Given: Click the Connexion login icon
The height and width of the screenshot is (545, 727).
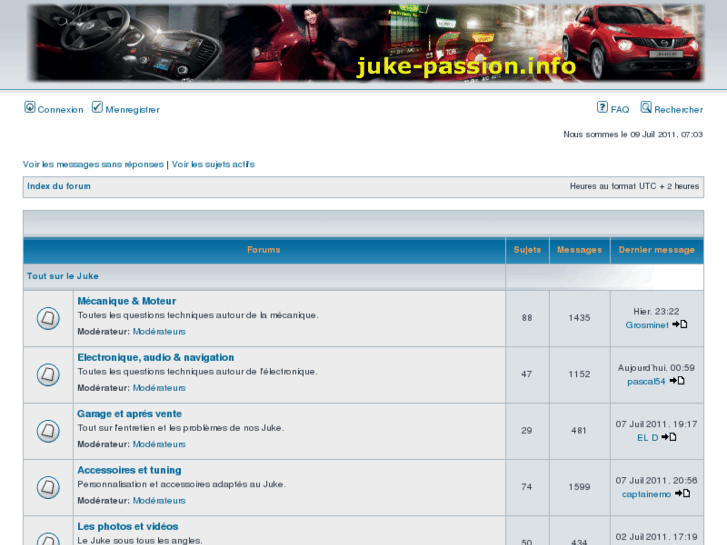Looking at the screenshot, I should tap(30, 107).
